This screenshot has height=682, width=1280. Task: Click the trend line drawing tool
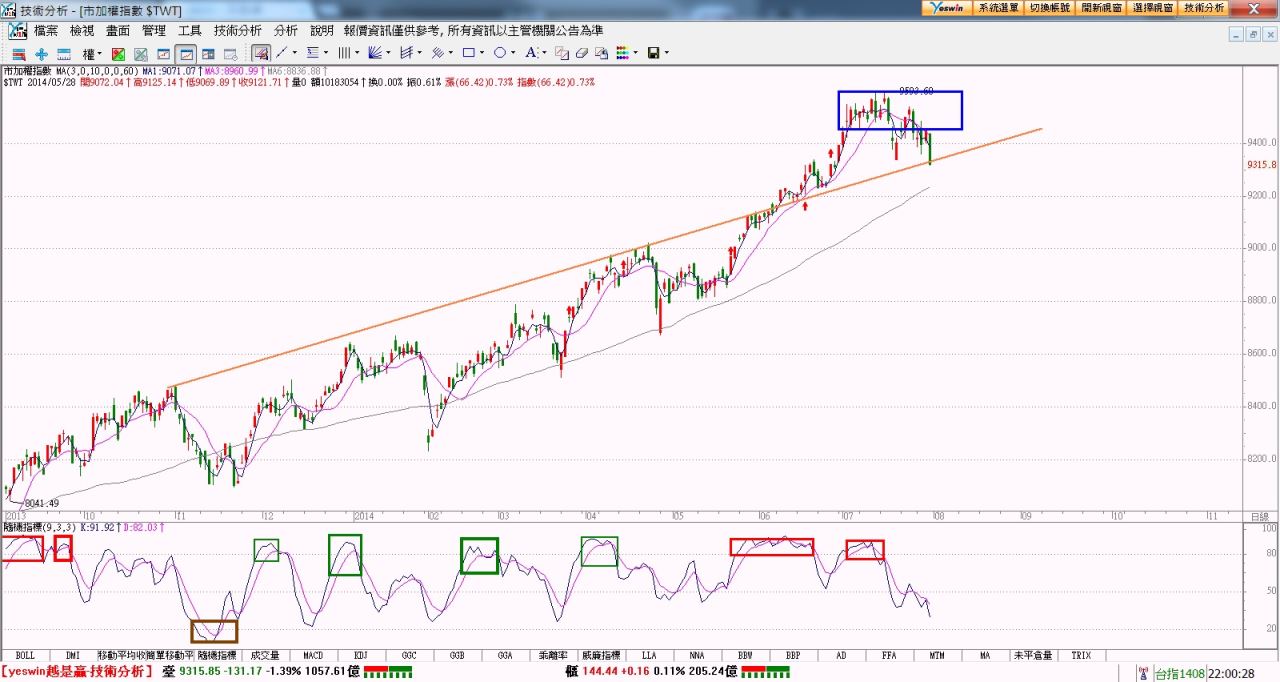pyautogui.click(x=282, y=53)
